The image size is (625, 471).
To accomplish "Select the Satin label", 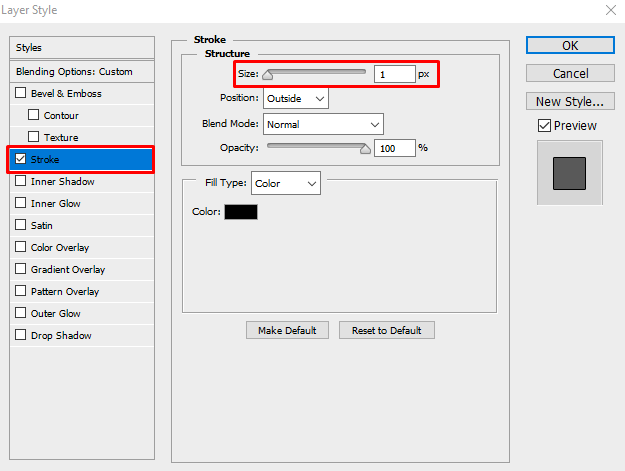I will click(x=41, y=226).
